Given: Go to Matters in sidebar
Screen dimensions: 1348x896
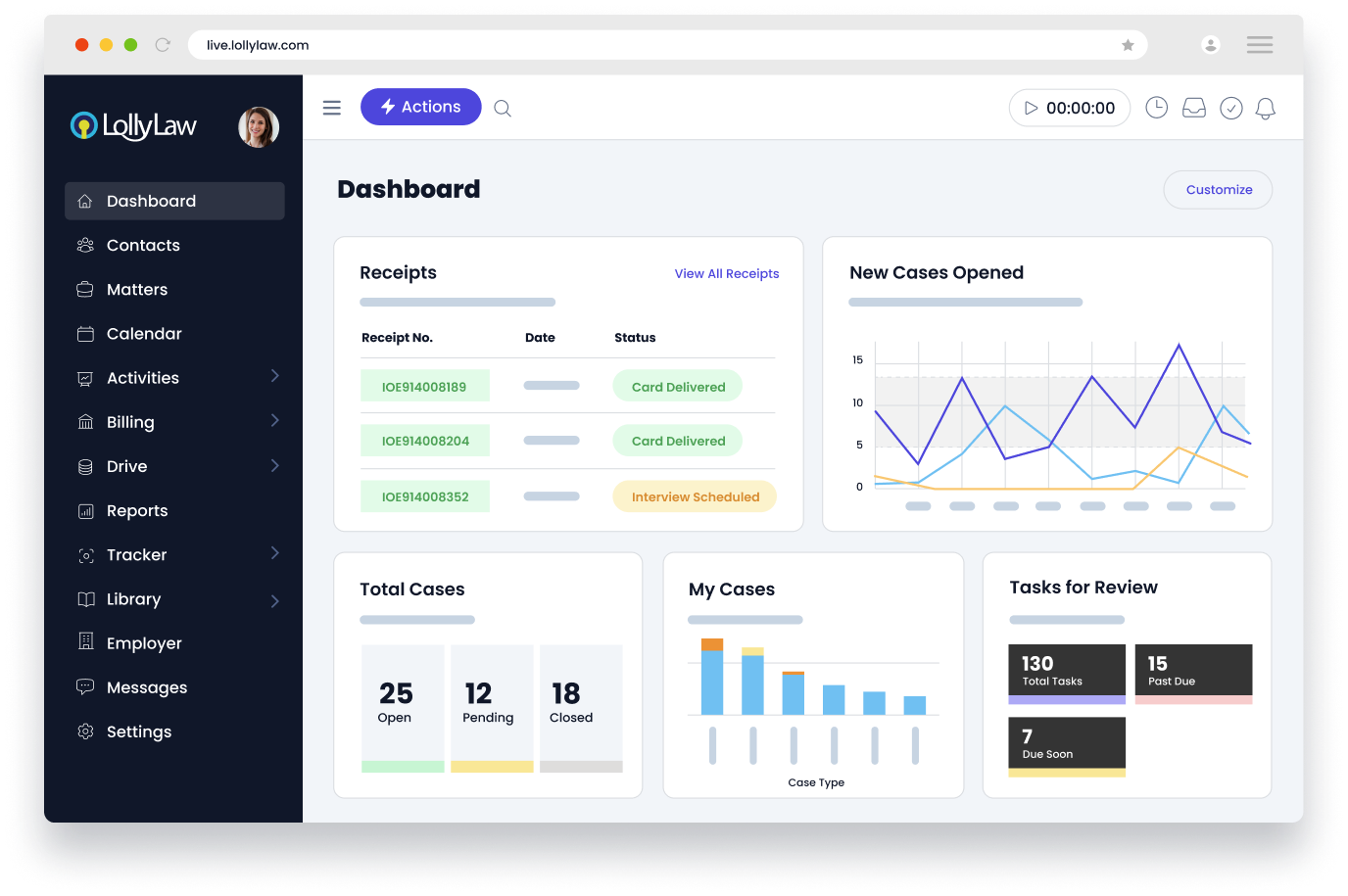Looking at the screenshot, I should [137, 290].
